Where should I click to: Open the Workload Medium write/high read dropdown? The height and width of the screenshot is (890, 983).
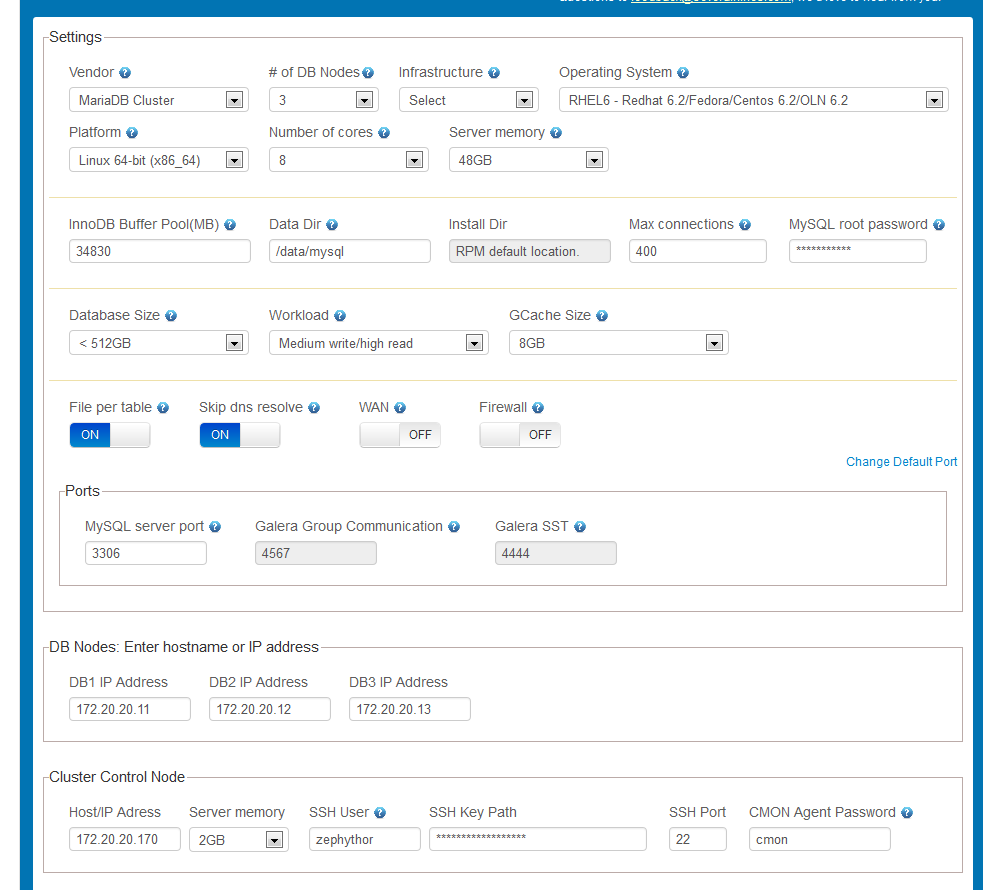point(379,343)
